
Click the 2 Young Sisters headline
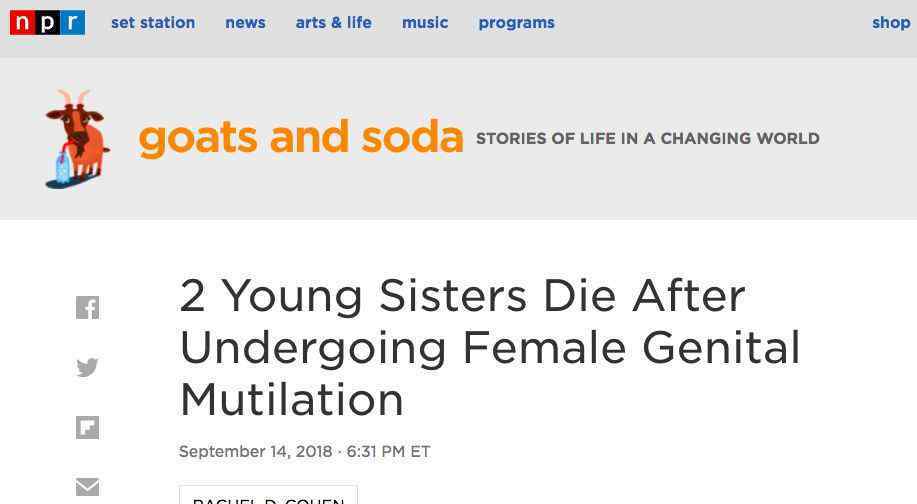click(x=489, y=347)
